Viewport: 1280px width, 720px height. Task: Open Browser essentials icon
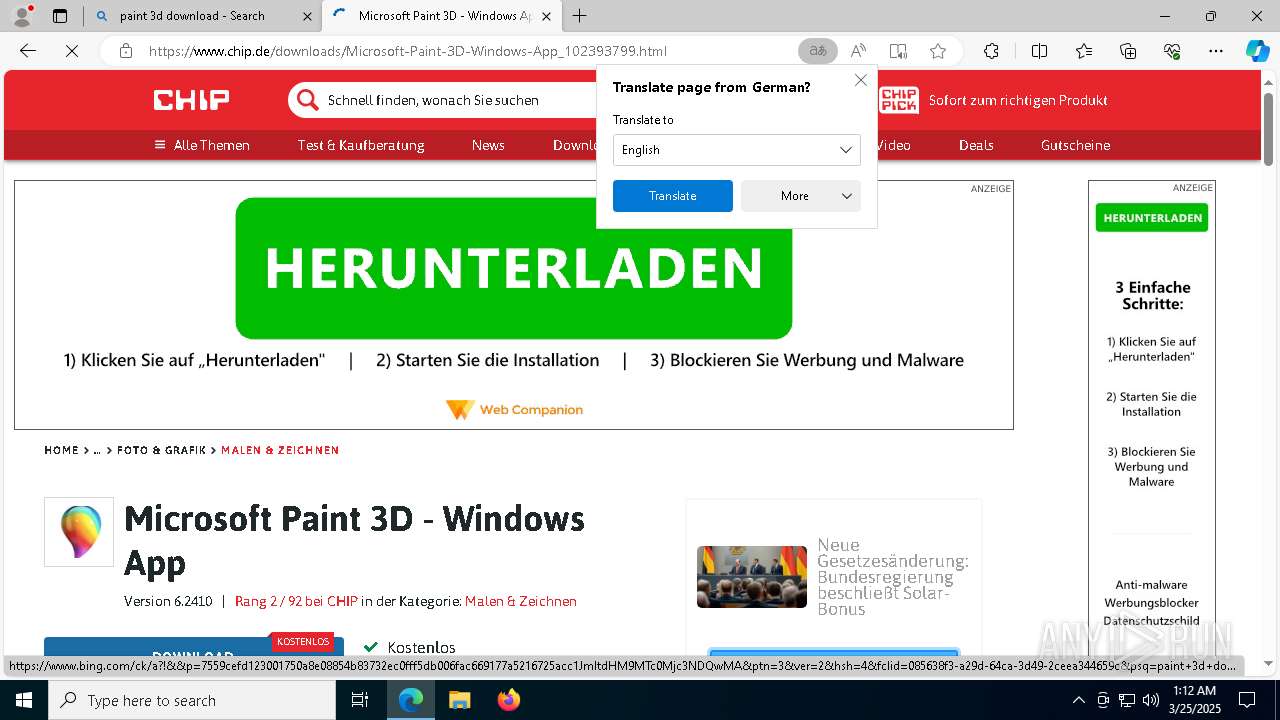coord(1172,51)
